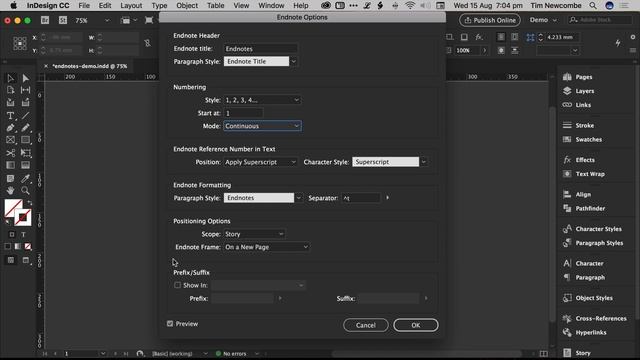Select the Scissors tool
The height and width of the screenshot is (360, 640).
11,153
